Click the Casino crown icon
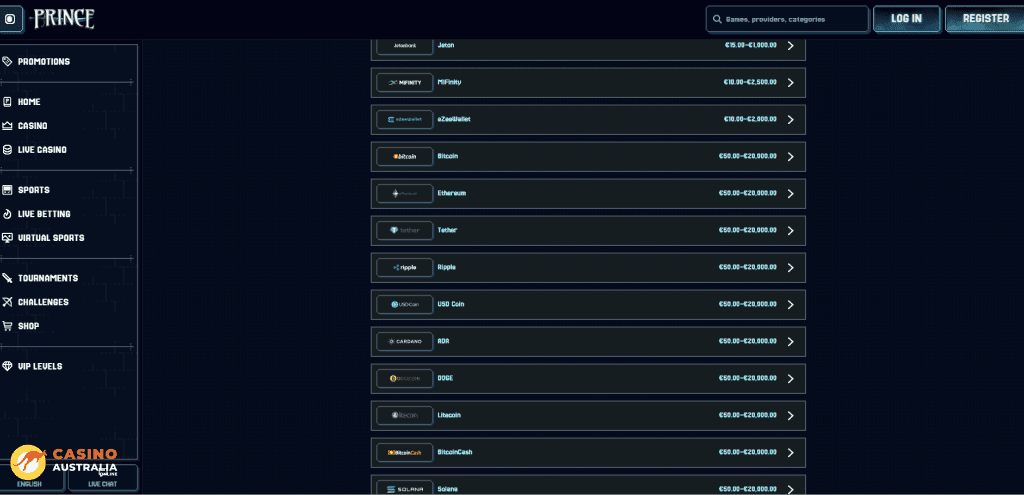1024x495 pixels. coord(7,125)
